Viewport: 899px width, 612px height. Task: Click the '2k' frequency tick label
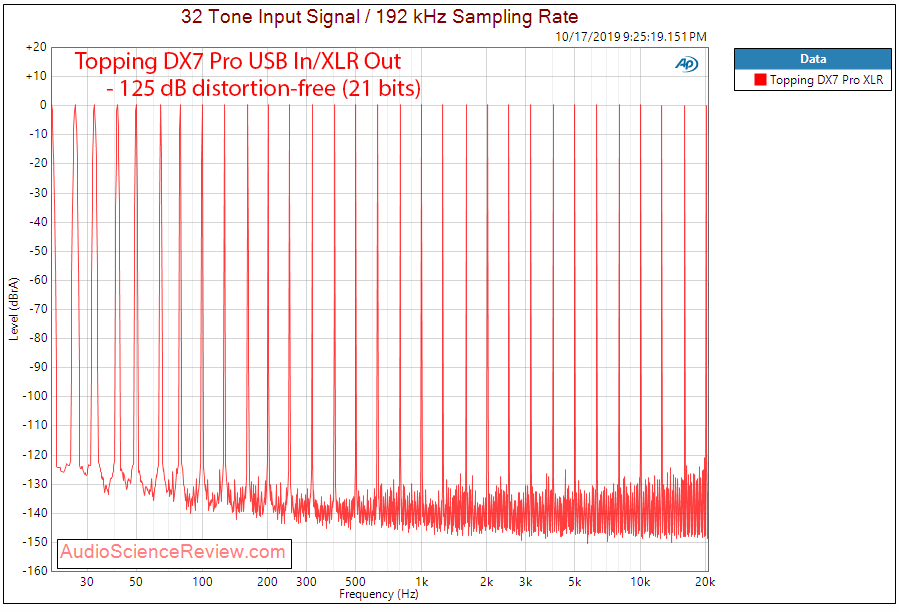tap(487, 582)
